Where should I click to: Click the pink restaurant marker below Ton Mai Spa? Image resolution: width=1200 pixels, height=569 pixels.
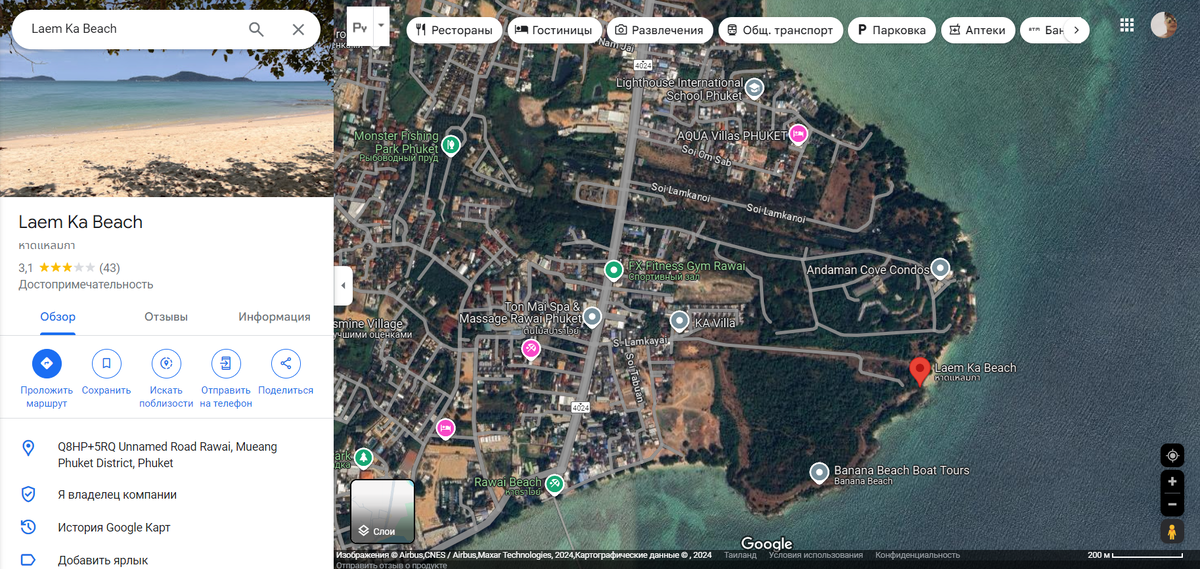[531, 348]
